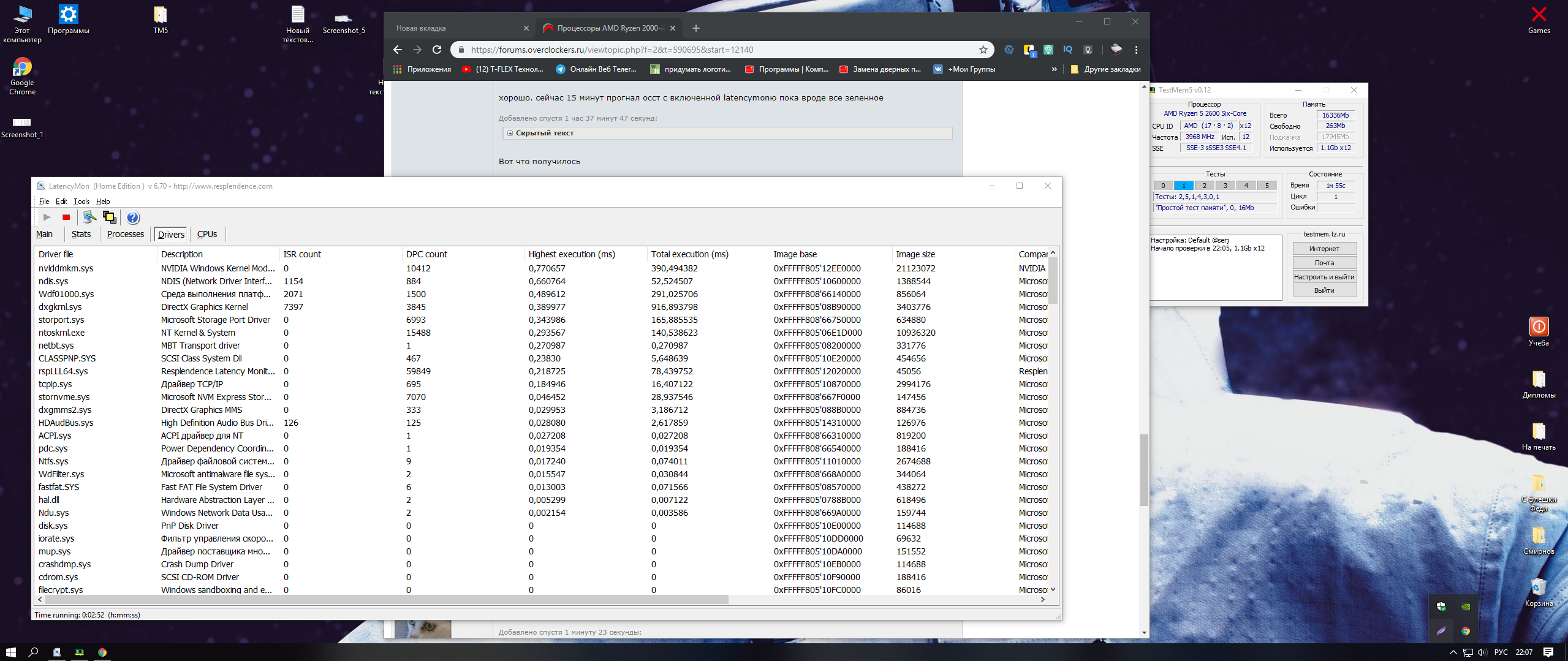
Task: Open the Tools menu in LatencyMon
Action: coord(81,202)
